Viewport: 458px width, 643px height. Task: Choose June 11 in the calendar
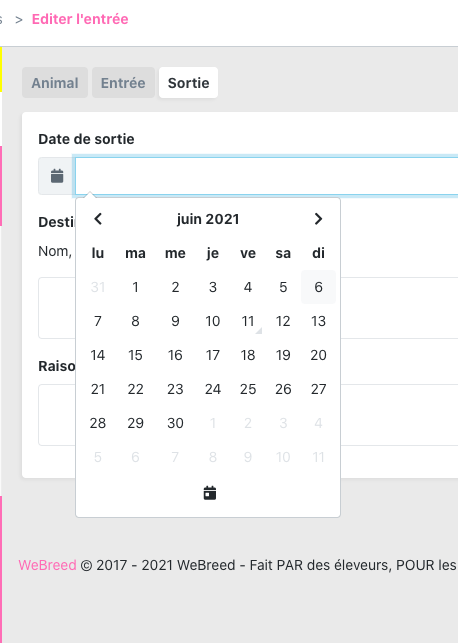(x=248, y=321)
